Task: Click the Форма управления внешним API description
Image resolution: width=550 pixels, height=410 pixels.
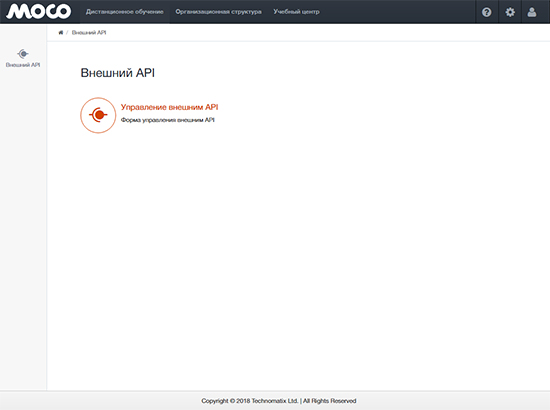Action: [x=168, y=120]
